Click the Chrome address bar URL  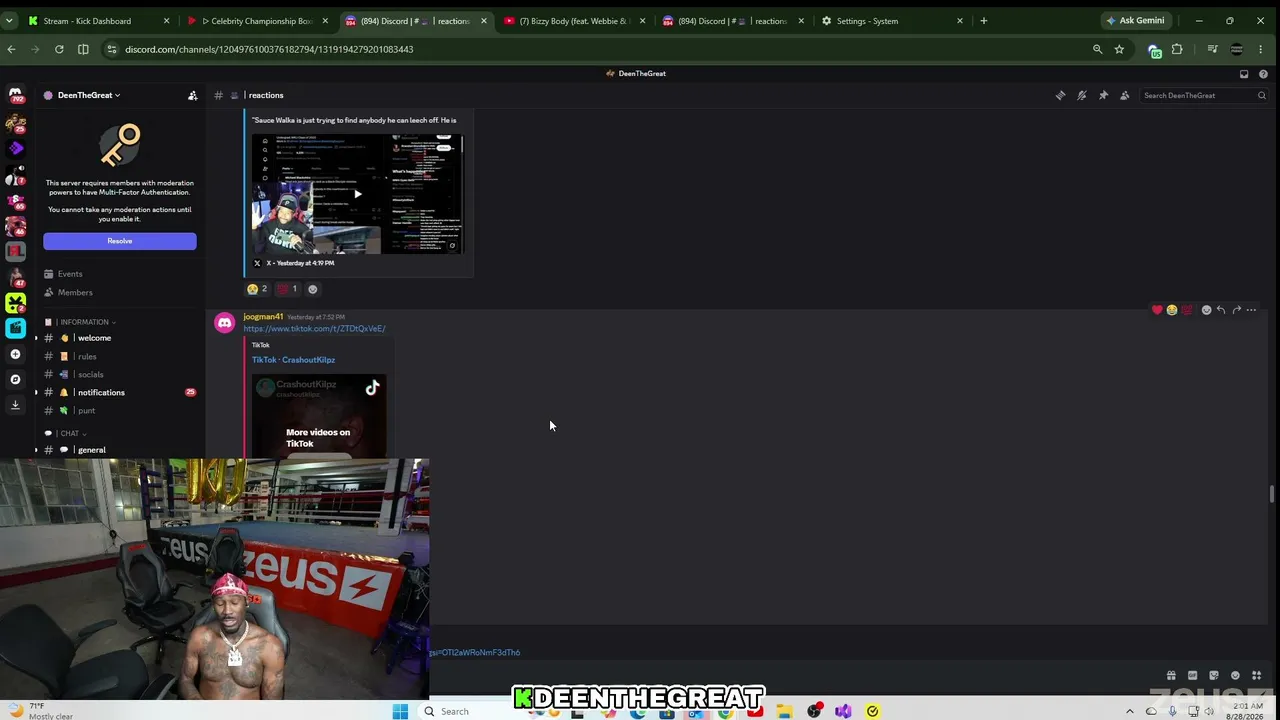(269, 49)
